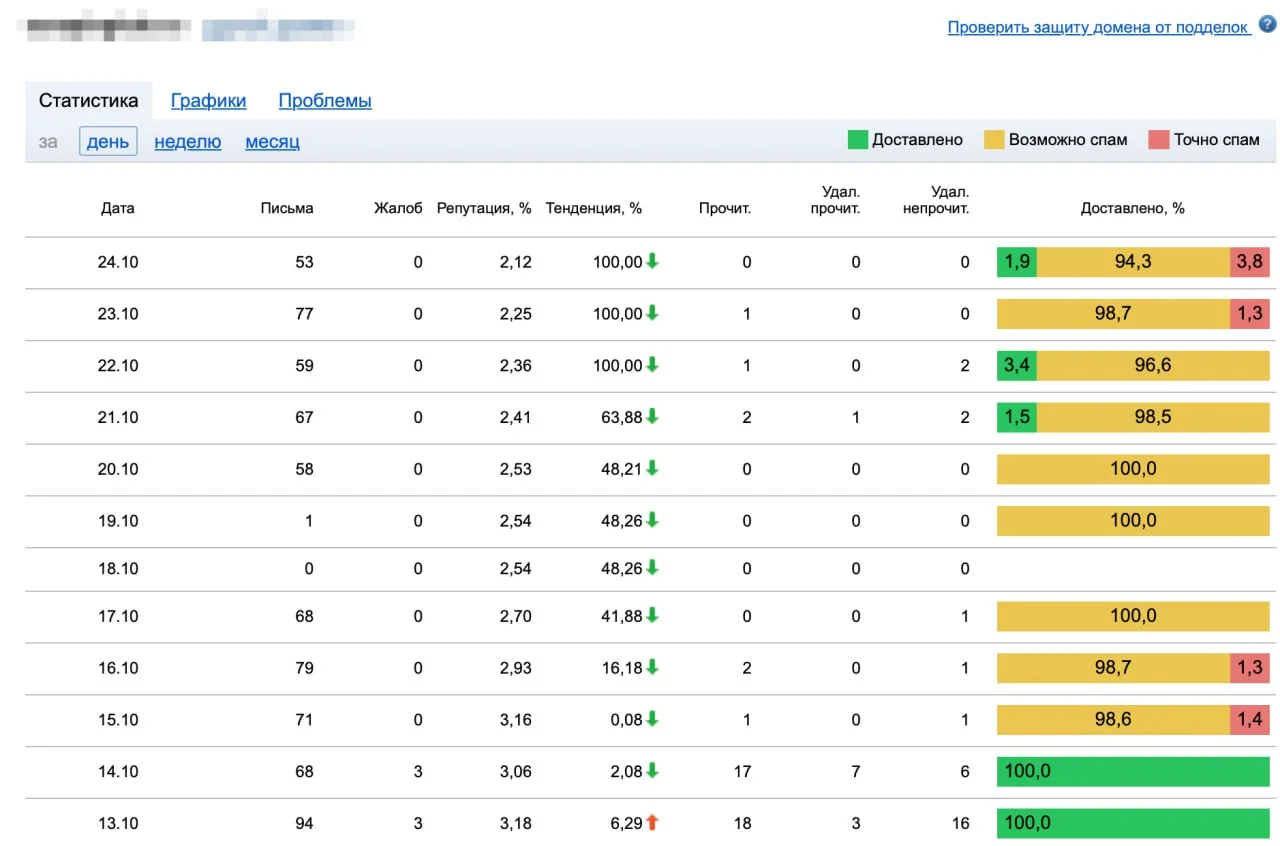Viewport: 1280px width, 846px height.
Task: Click the red Точно спам legend square
Action: (1159, 140)
